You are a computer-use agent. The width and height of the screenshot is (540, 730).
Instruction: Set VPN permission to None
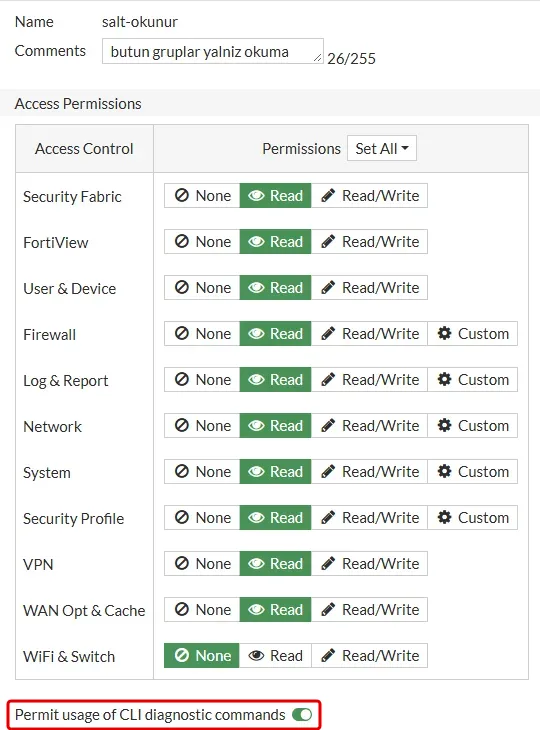pos(202,564)
